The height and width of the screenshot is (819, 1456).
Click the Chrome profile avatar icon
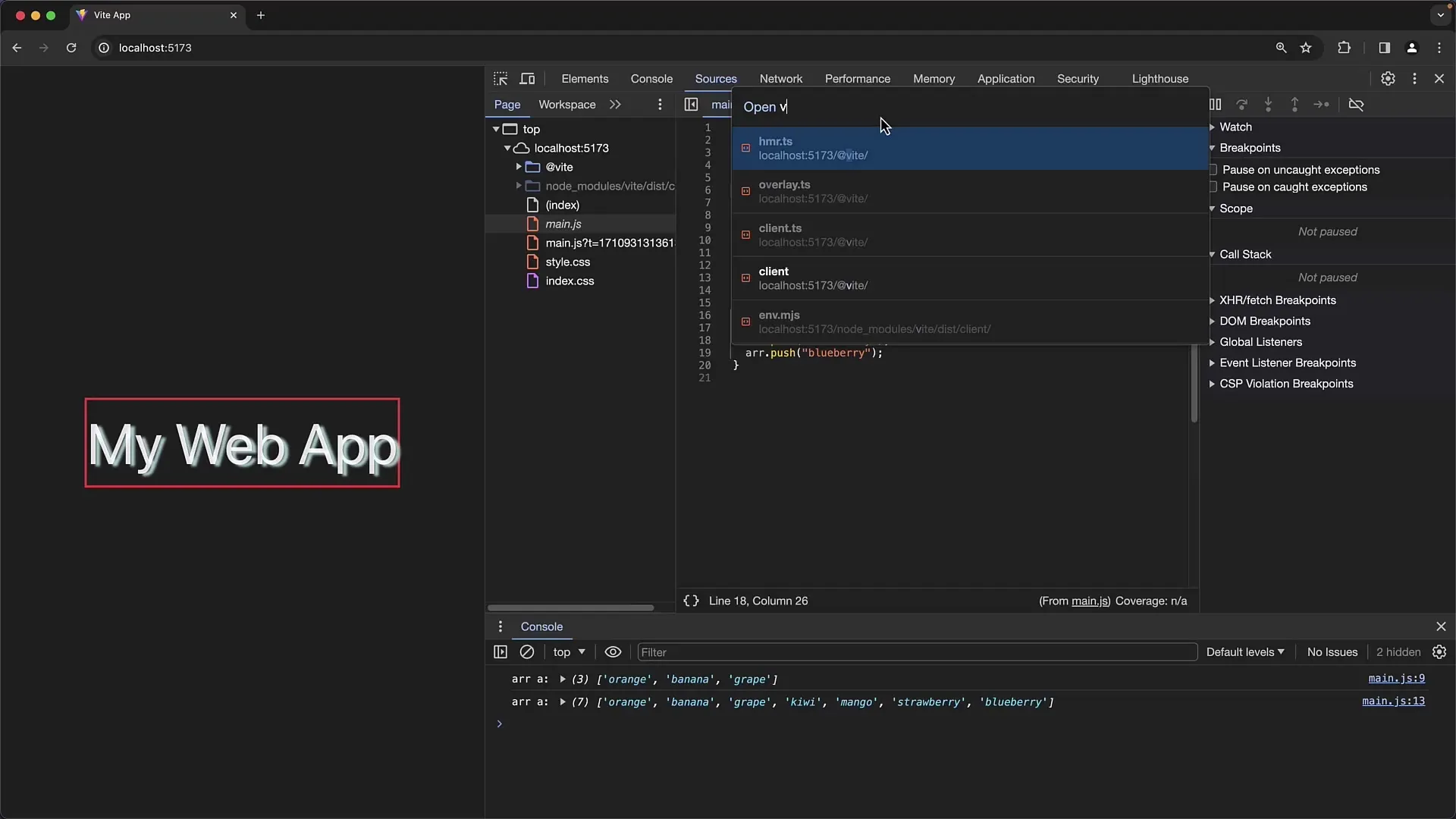coord(1411,48)
